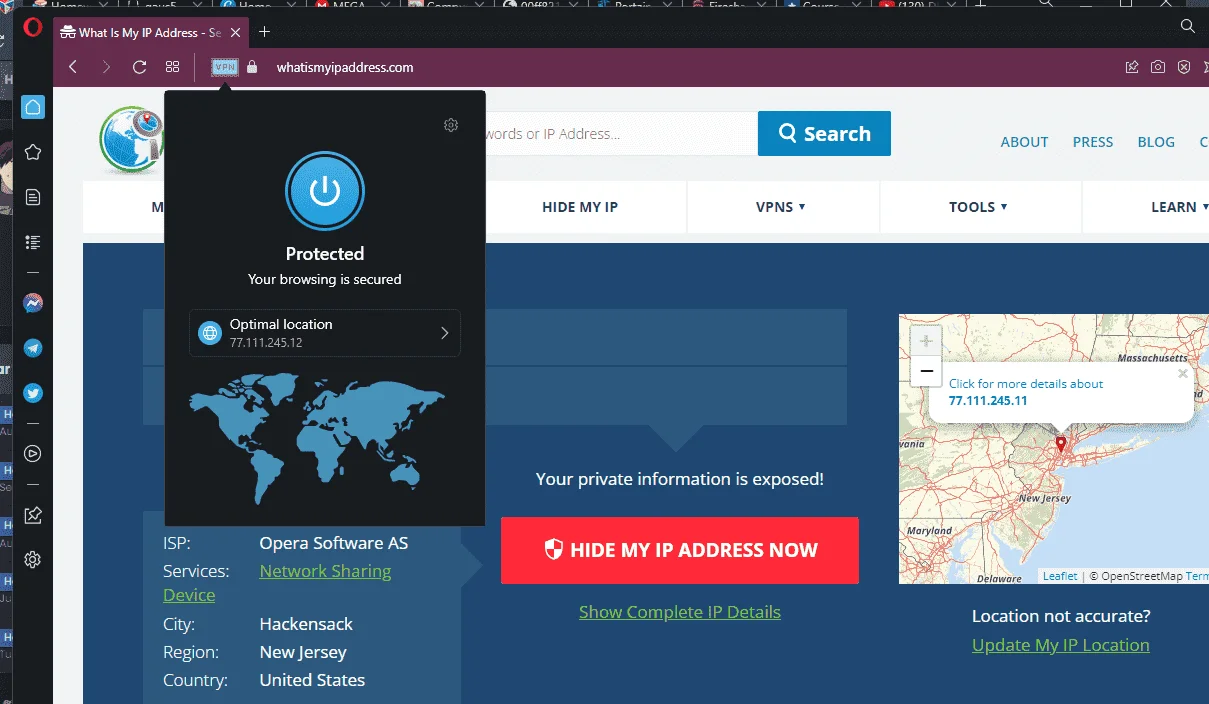Viewport: 1209px width, 704px height.
Task: Zoom in on the map
Action: 926,341
